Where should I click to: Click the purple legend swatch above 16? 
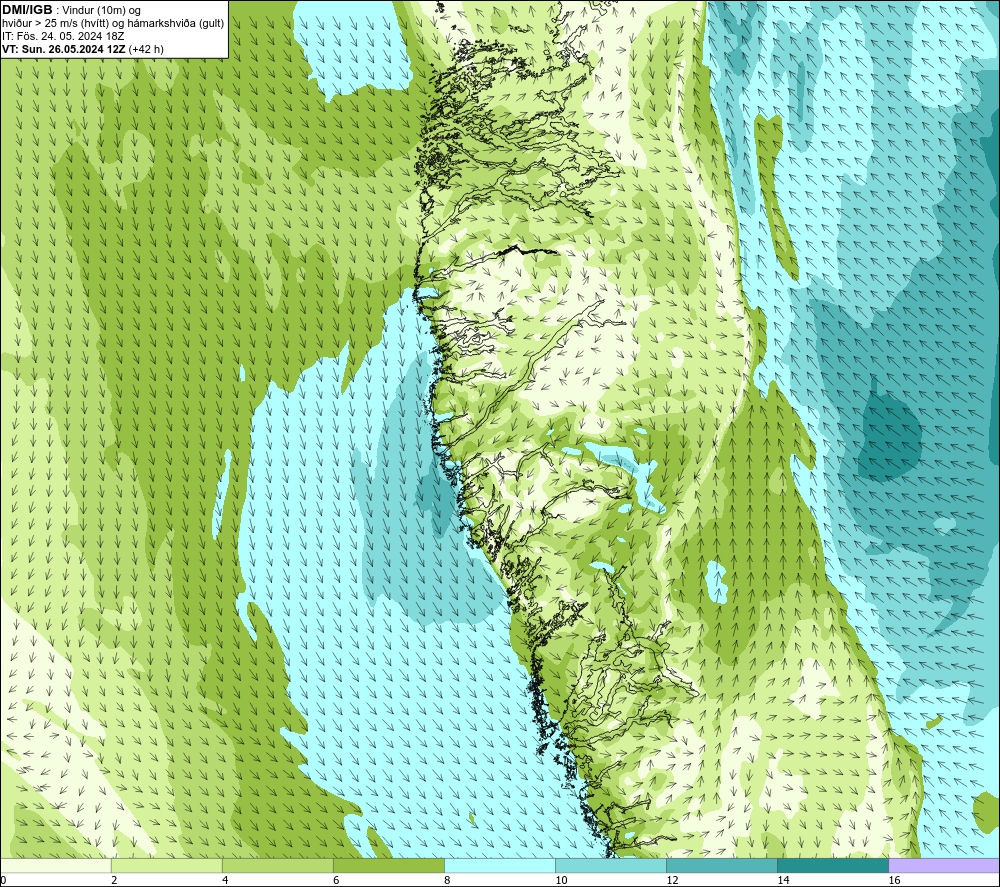click(x=944, y=865)
